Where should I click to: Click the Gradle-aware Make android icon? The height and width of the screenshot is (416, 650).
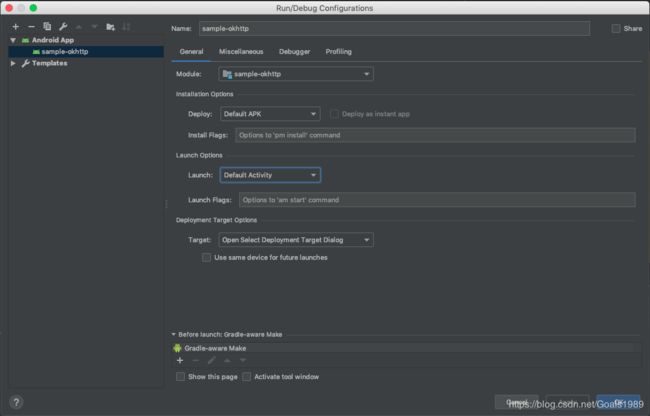point(177,348)
